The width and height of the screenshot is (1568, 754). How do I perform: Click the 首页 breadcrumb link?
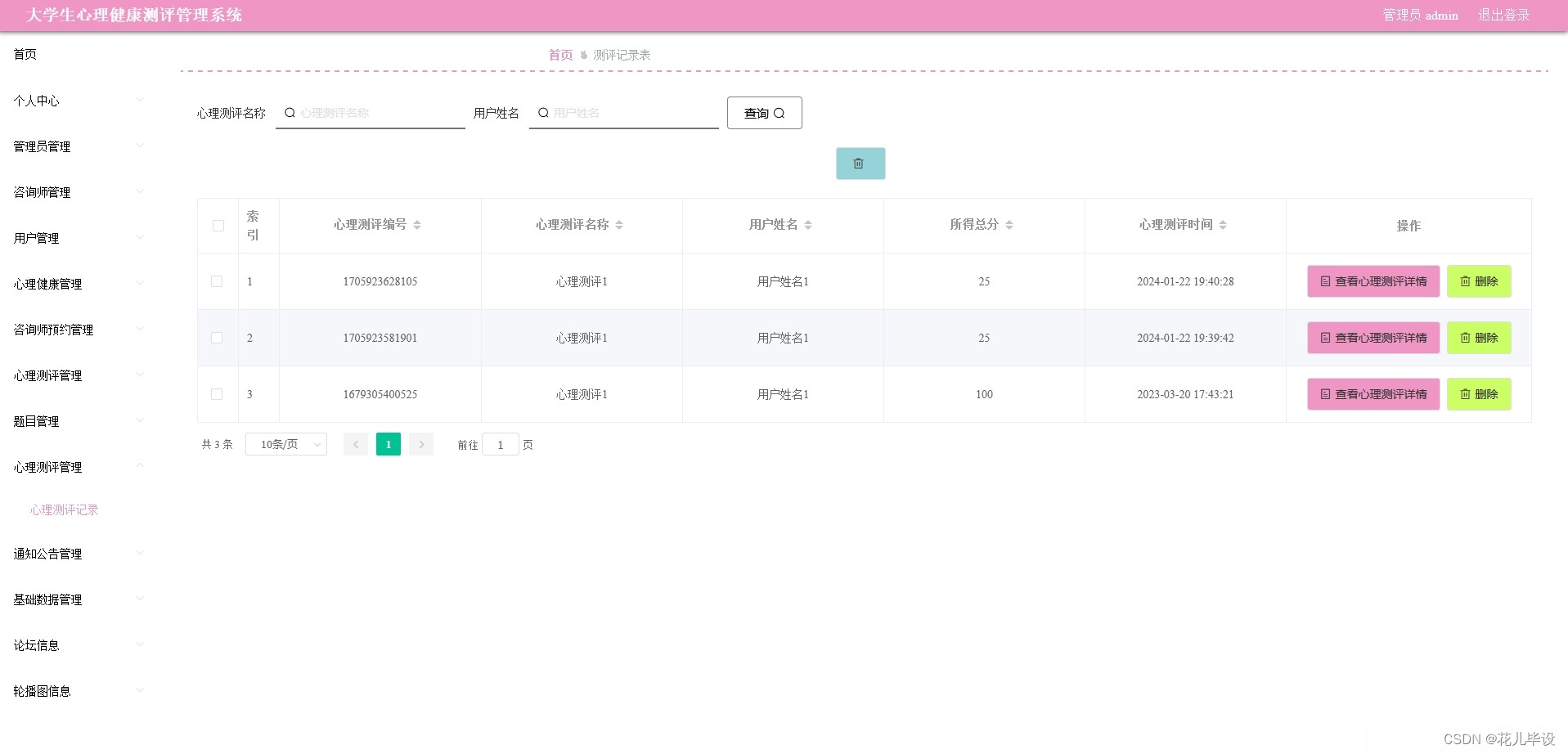[560, 55]
